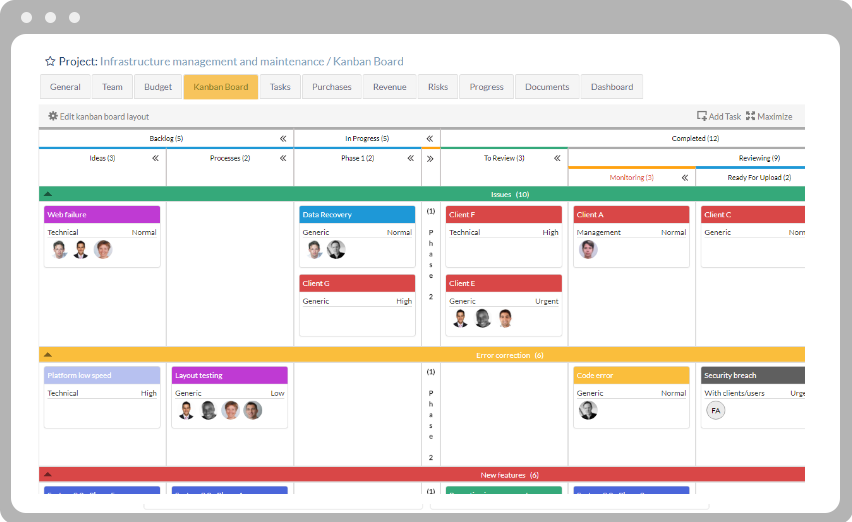The width and height of the screenshot is (852, 522).
Task: Click the assignee avatar on Client A card
Action: tap(588, 249)
